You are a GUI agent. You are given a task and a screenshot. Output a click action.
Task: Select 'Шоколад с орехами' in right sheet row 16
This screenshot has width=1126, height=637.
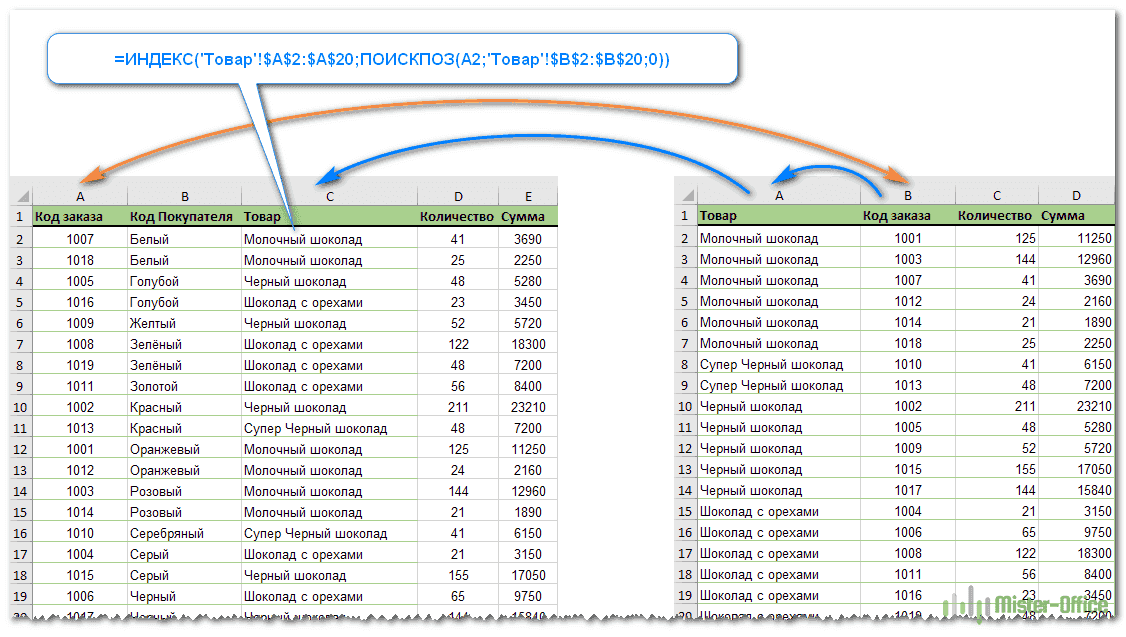(778, 532)
